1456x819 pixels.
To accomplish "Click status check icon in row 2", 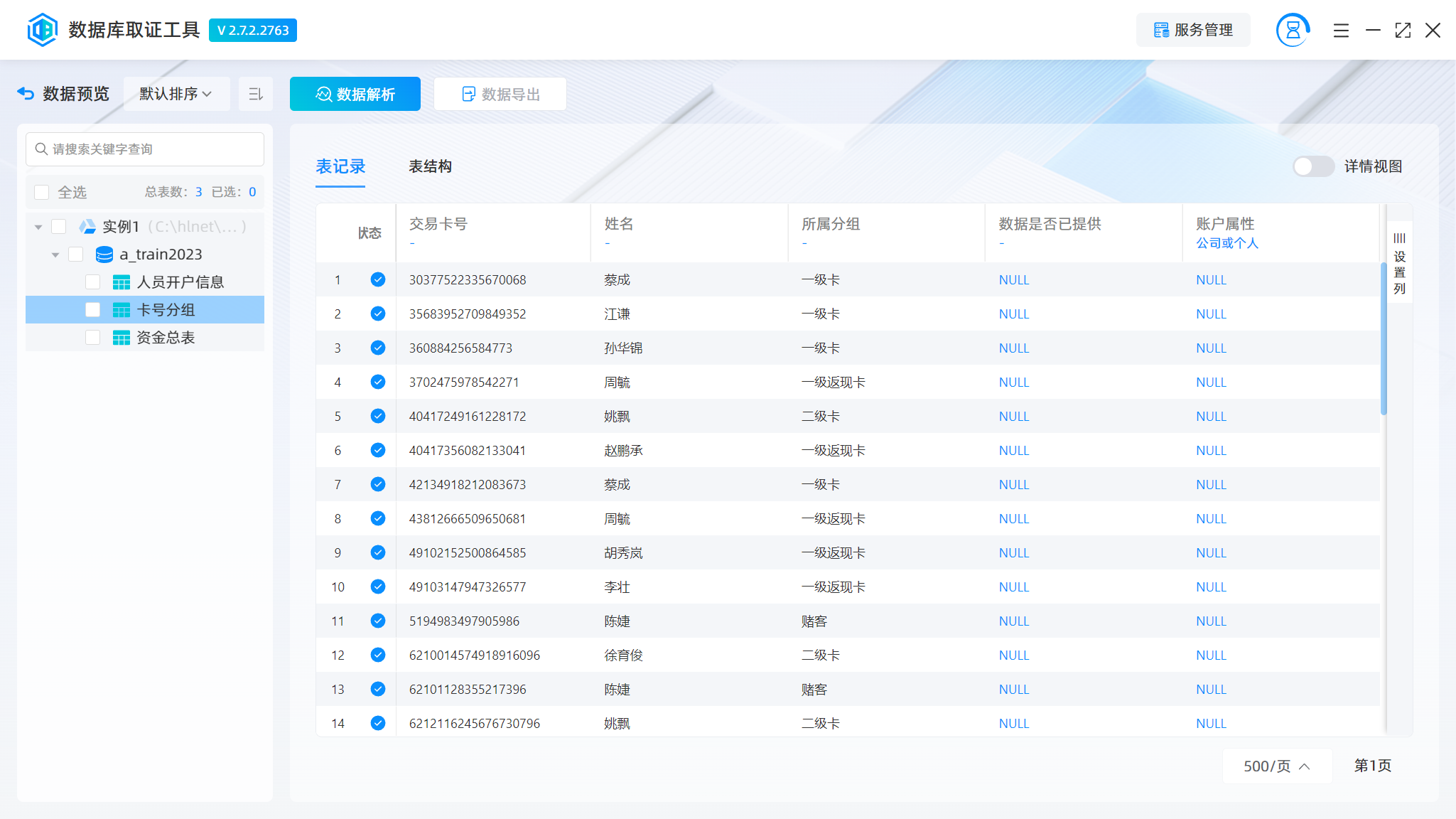I will pos(378,314).
